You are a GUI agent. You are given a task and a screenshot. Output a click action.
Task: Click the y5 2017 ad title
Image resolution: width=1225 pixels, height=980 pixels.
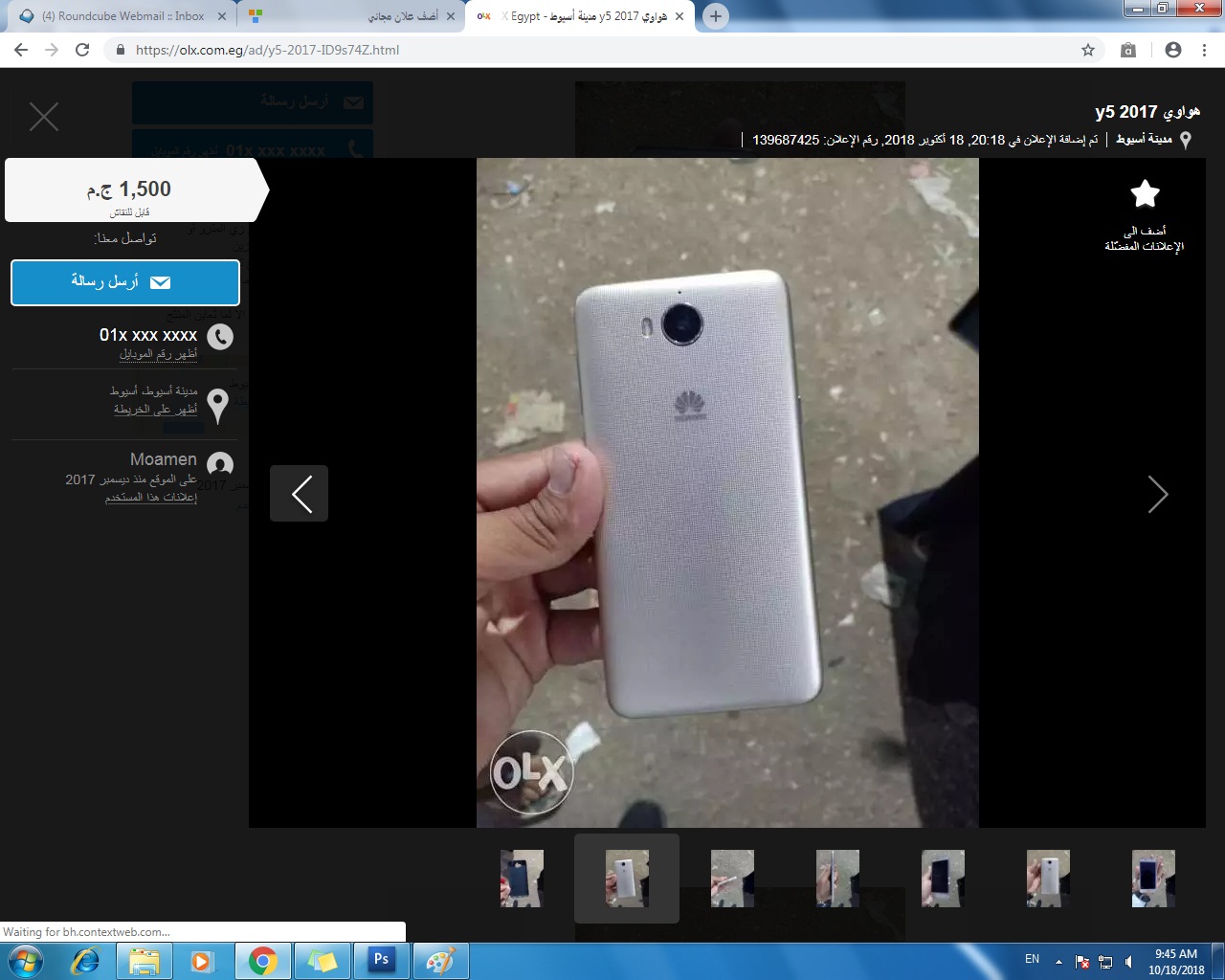1147,112
